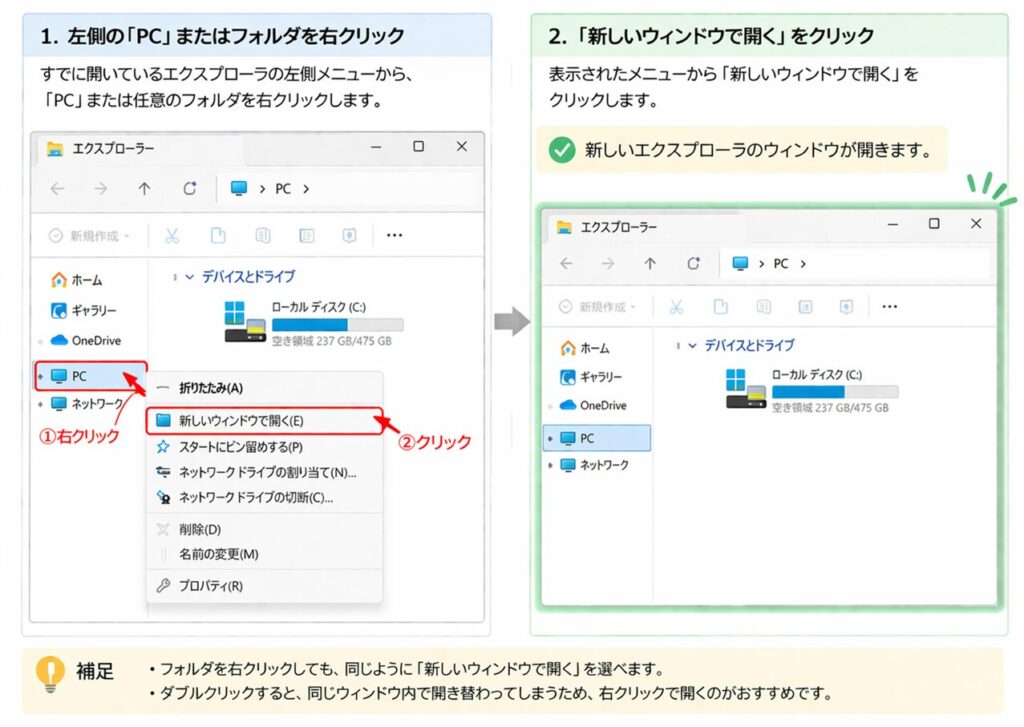The height and width of the screenshot is (727, 1024).
Task: Click the up arrow in left Explorer navigation
Action: (x=144, y=189)
